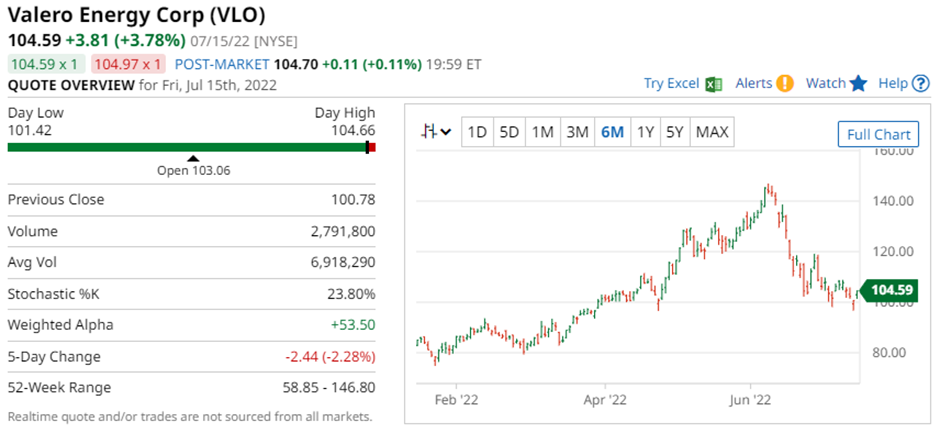
Task: Click the orange Alerts exclamation icon
Action: (x=785, y=84)
